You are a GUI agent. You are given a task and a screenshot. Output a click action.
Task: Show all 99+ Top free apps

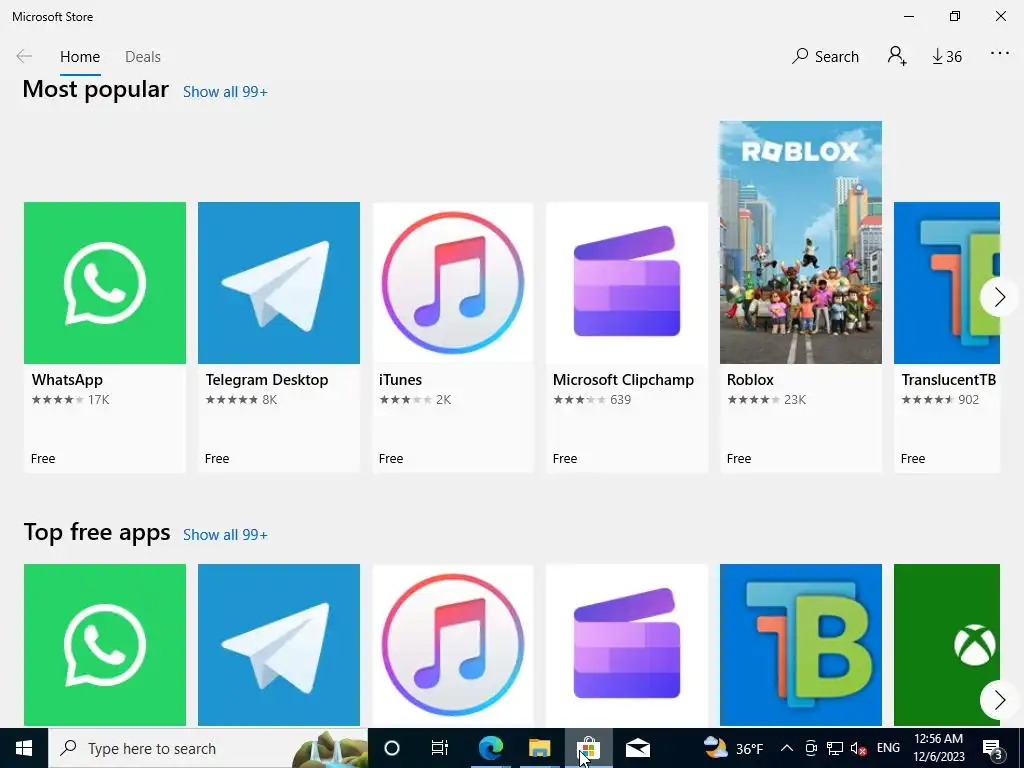click(225, 535)
